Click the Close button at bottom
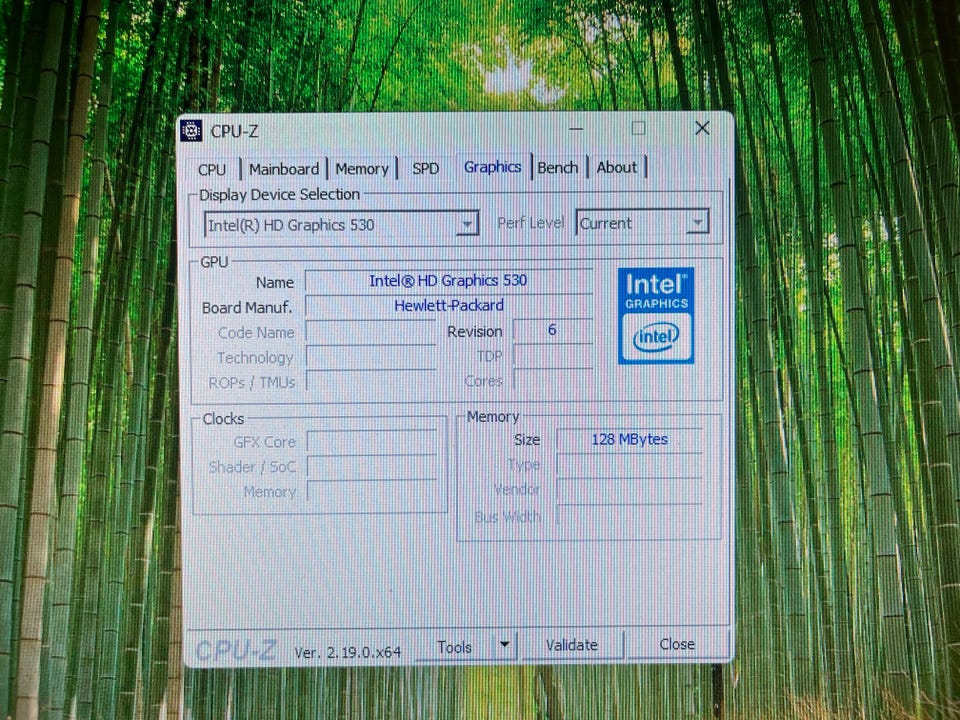 (x=677, y=644)
